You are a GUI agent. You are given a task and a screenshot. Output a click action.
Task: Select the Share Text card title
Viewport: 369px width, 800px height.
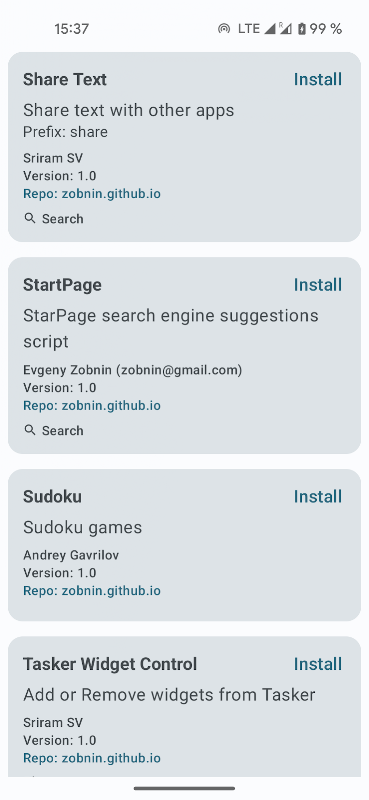coord(65,80)
